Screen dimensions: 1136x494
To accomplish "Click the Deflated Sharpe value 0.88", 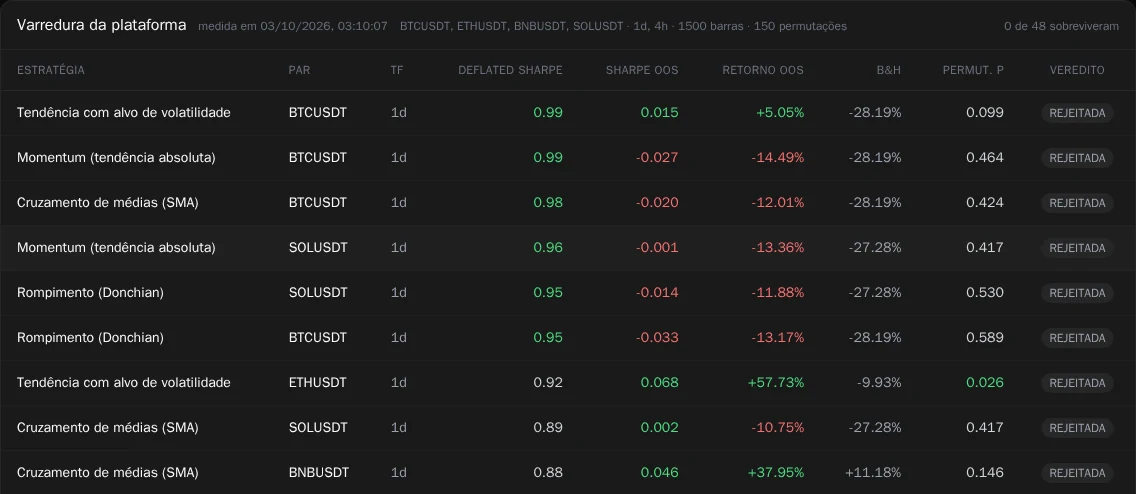I will 548,472.
